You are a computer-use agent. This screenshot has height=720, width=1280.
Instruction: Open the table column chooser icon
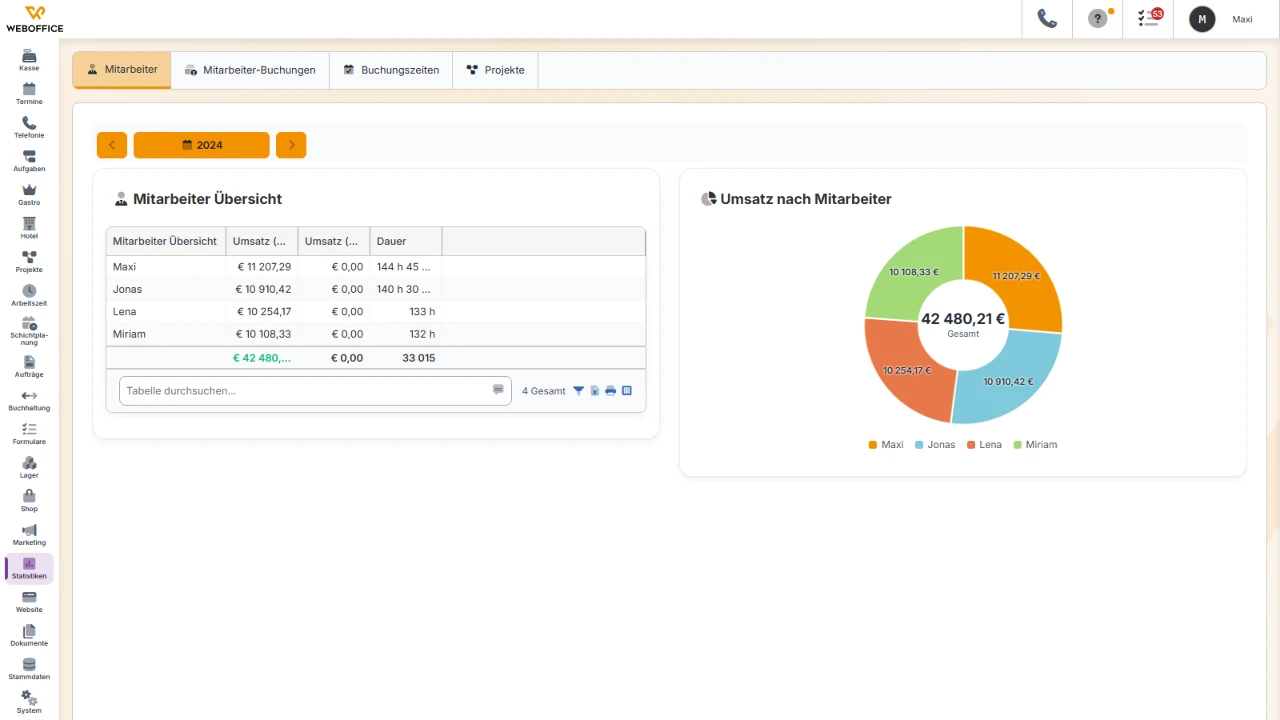627,391
